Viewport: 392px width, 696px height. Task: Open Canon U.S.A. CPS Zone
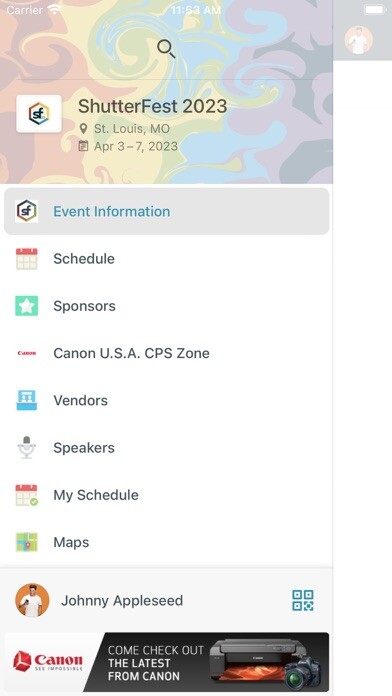166,353
